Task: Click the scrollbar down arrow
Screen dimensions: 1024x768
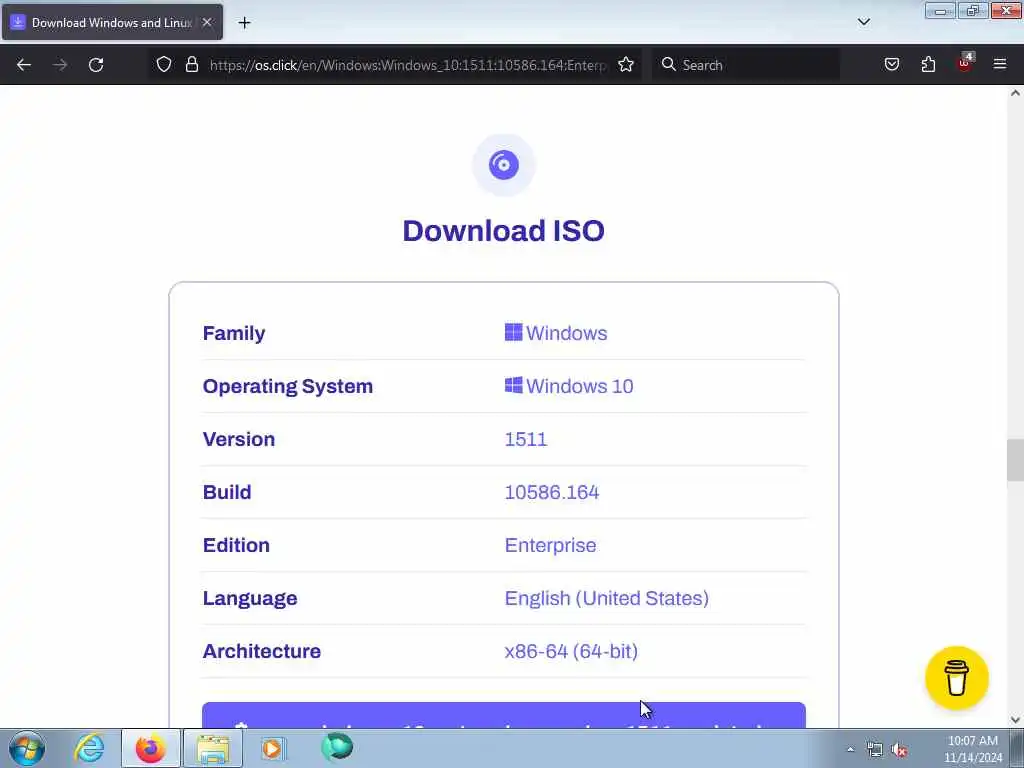Action: point(1015,720)
